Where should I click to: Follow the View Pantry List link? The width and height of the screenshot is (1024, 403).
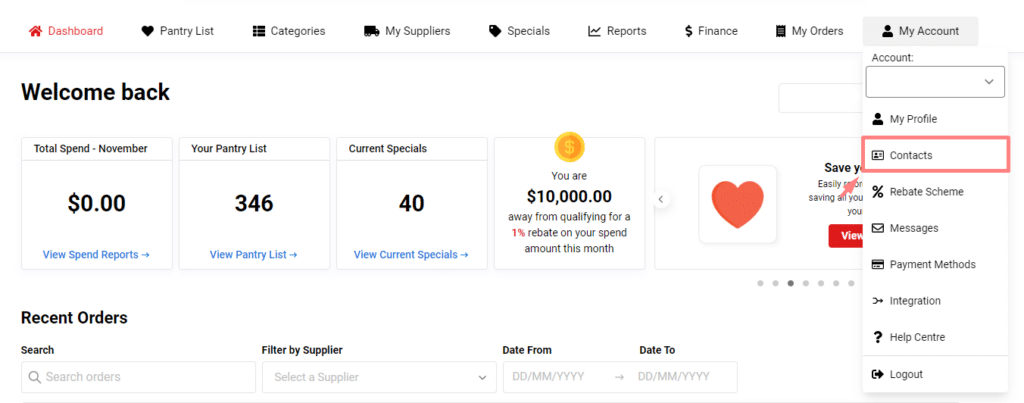click(253, 255)
